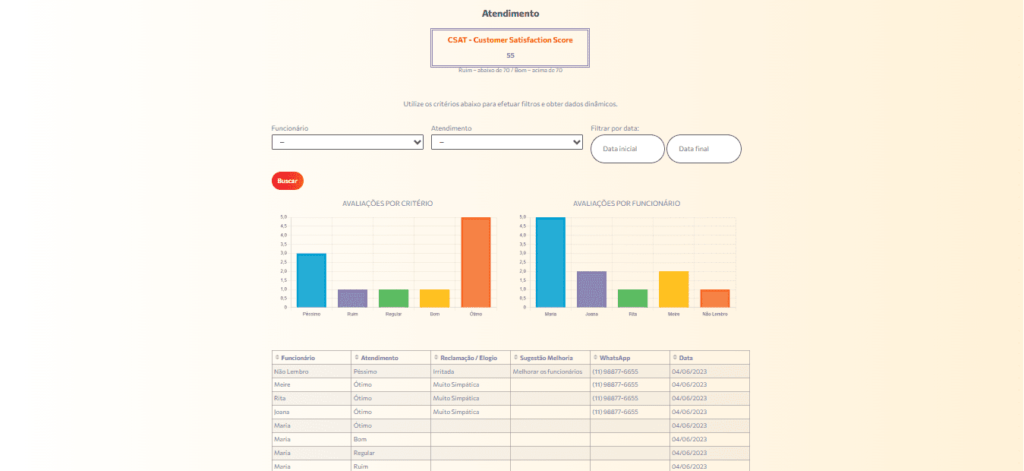Viewport: 1024px width, 471px height.
Task: Select the orange Ótimo bar in criteria chart
Action: coord(475,262)
